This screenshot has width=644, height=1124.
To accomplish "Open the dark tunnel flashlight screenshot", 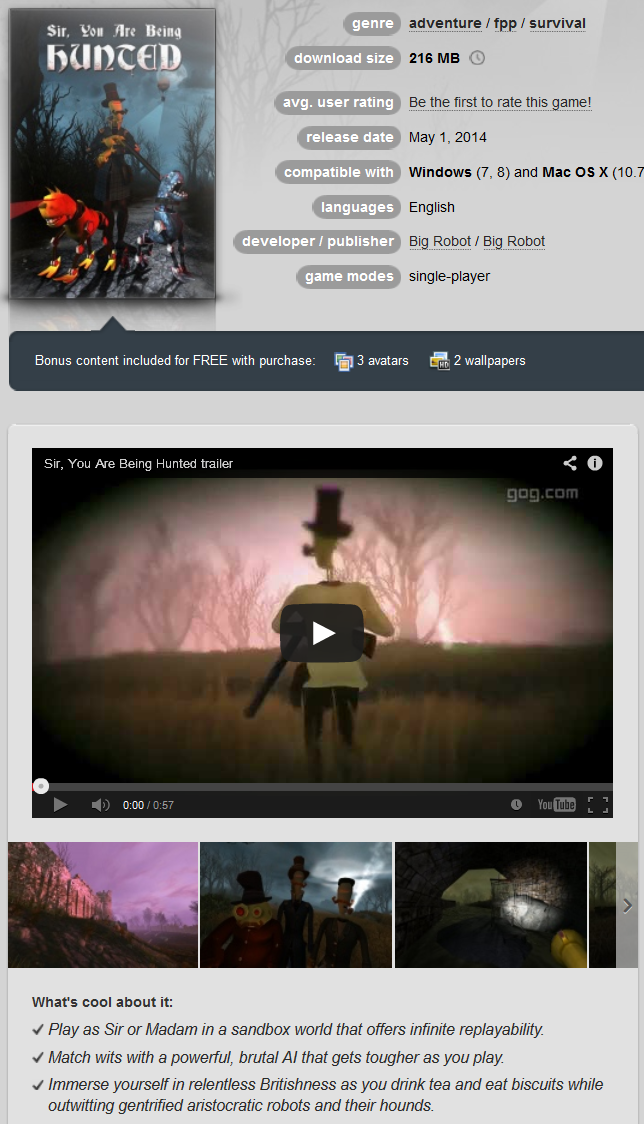I will tap(491, 905).
